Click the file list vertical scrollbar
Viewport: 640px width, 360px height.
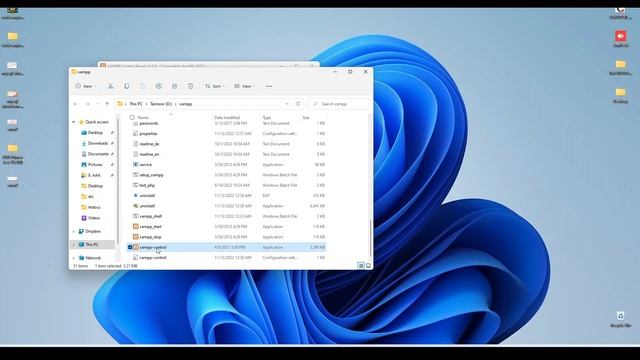coord(370,237)
